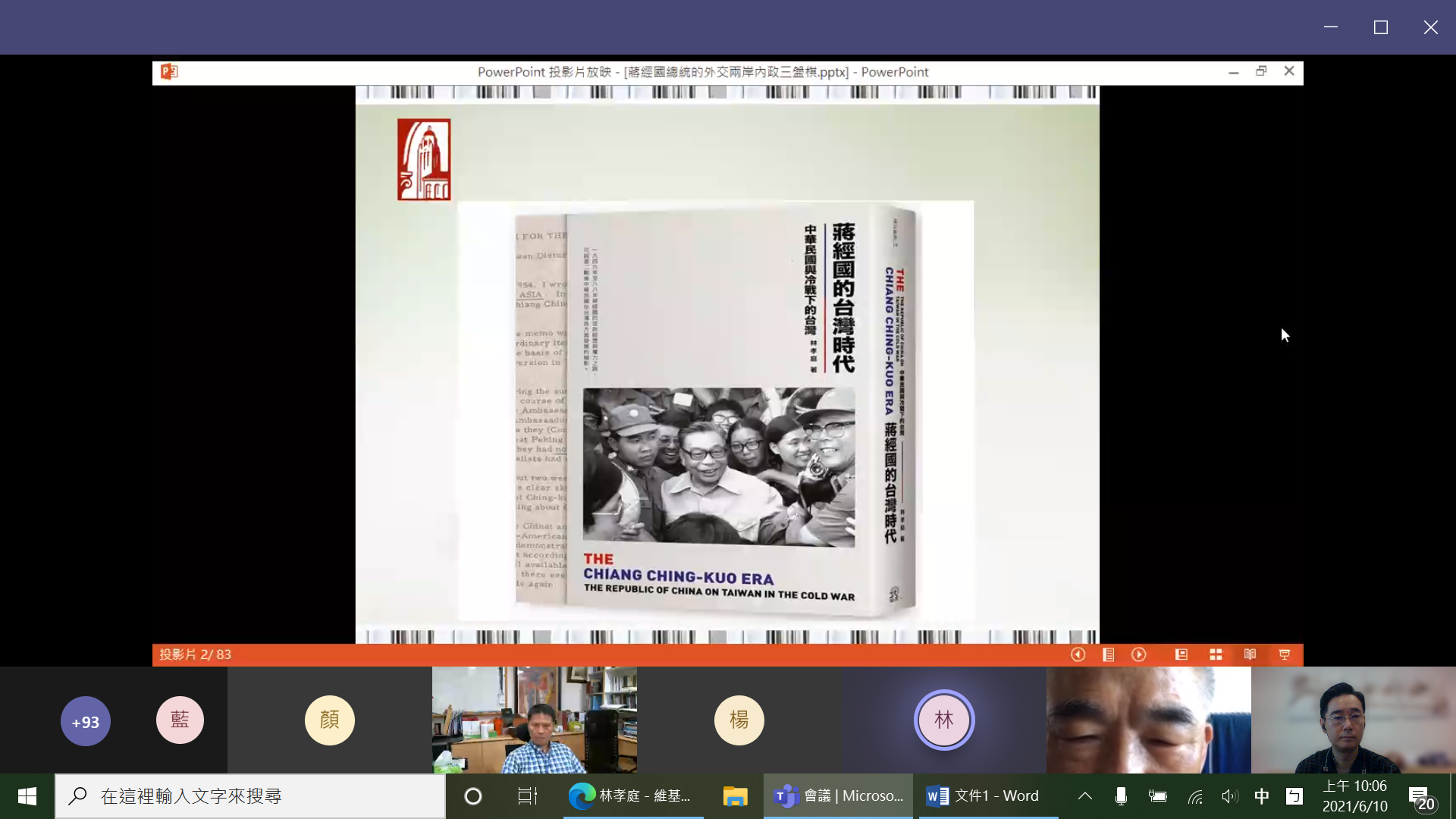
Task: Show hidden system tray icons
Action: tap(1085, 796)
